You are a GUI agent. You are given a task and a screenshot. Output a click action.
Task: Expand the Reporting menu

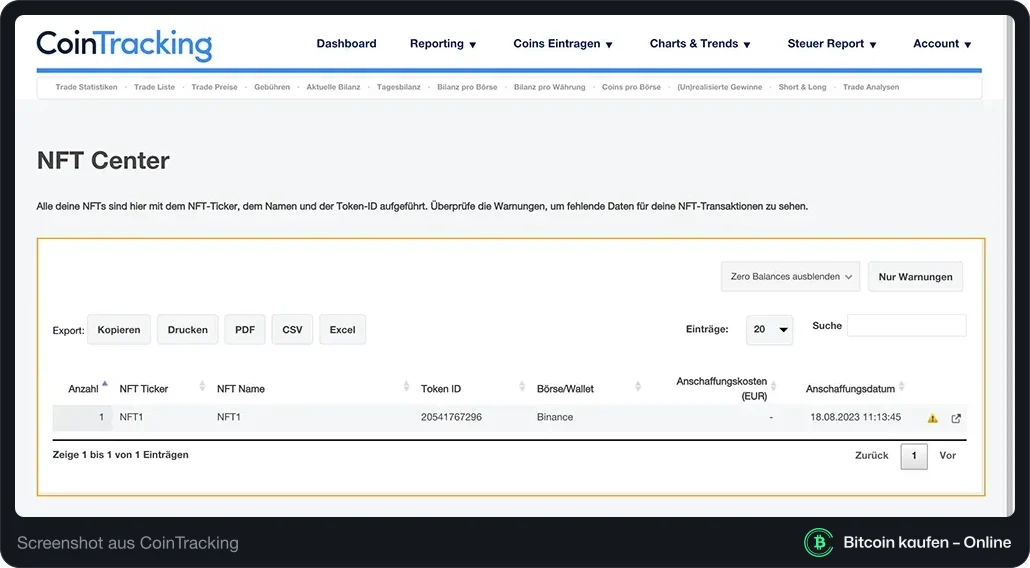pyautogui.click(x=443, y=44)
